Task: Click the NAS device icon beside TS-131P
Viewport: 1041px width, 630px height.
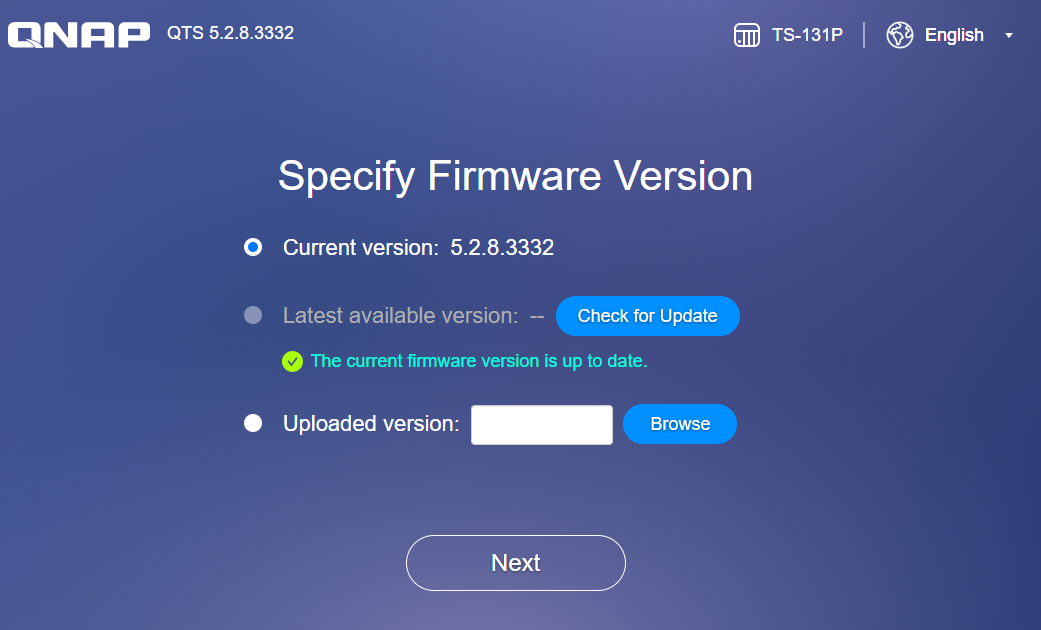Action: point(747,35)
